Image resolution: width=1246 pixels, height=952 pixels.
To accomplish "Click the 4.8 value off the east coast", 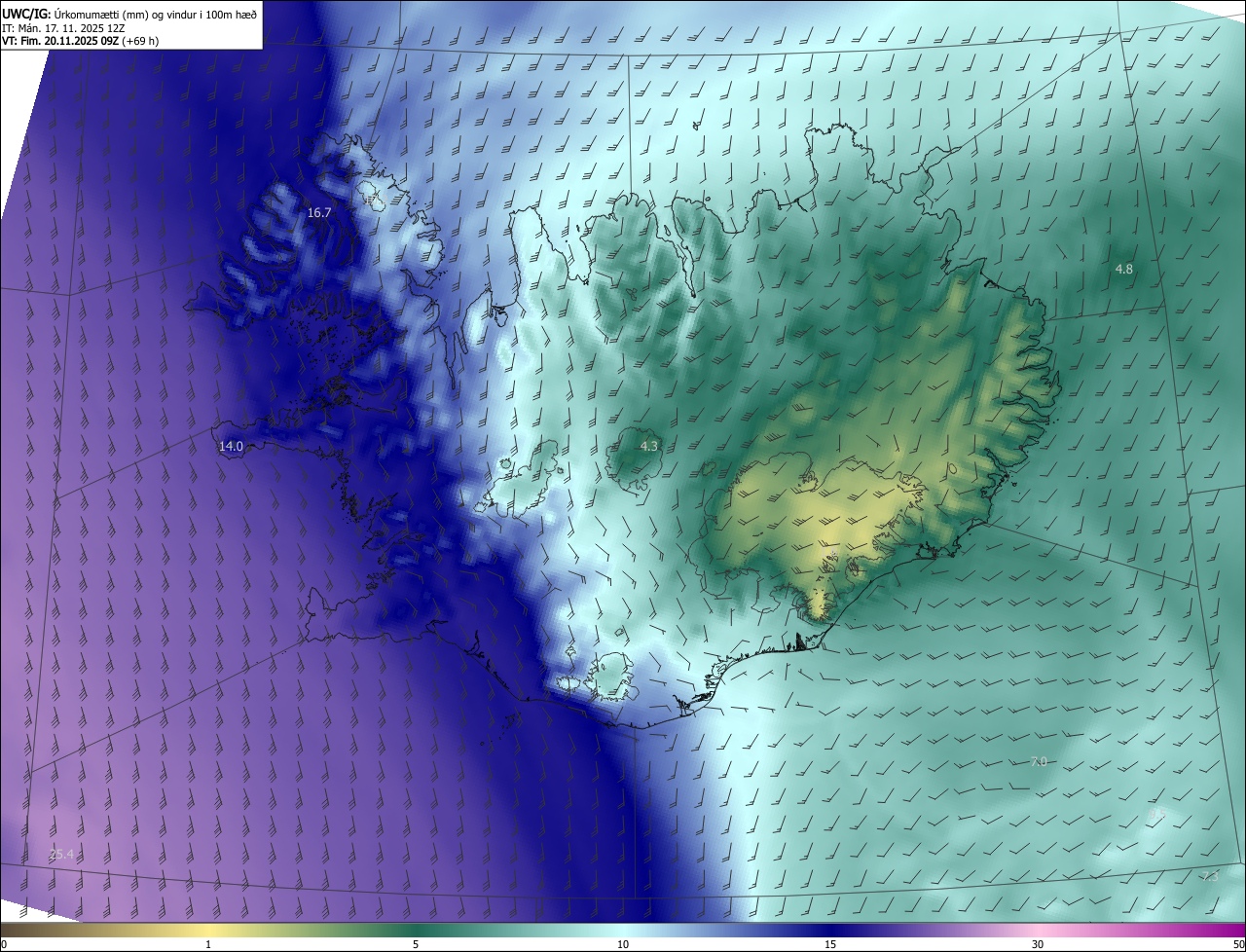I will point(1123,269).
